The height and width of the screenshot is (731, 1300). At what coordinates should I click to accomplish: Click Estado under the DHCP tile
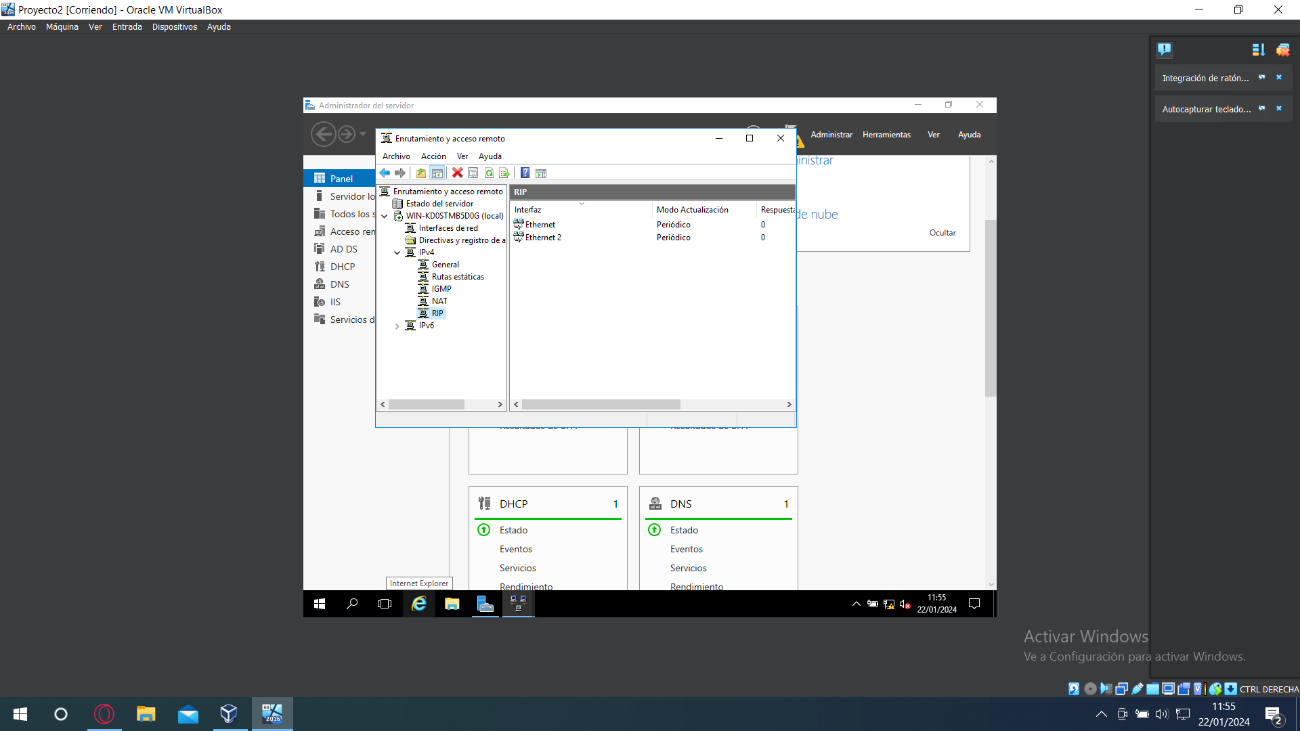pos(514,530)
